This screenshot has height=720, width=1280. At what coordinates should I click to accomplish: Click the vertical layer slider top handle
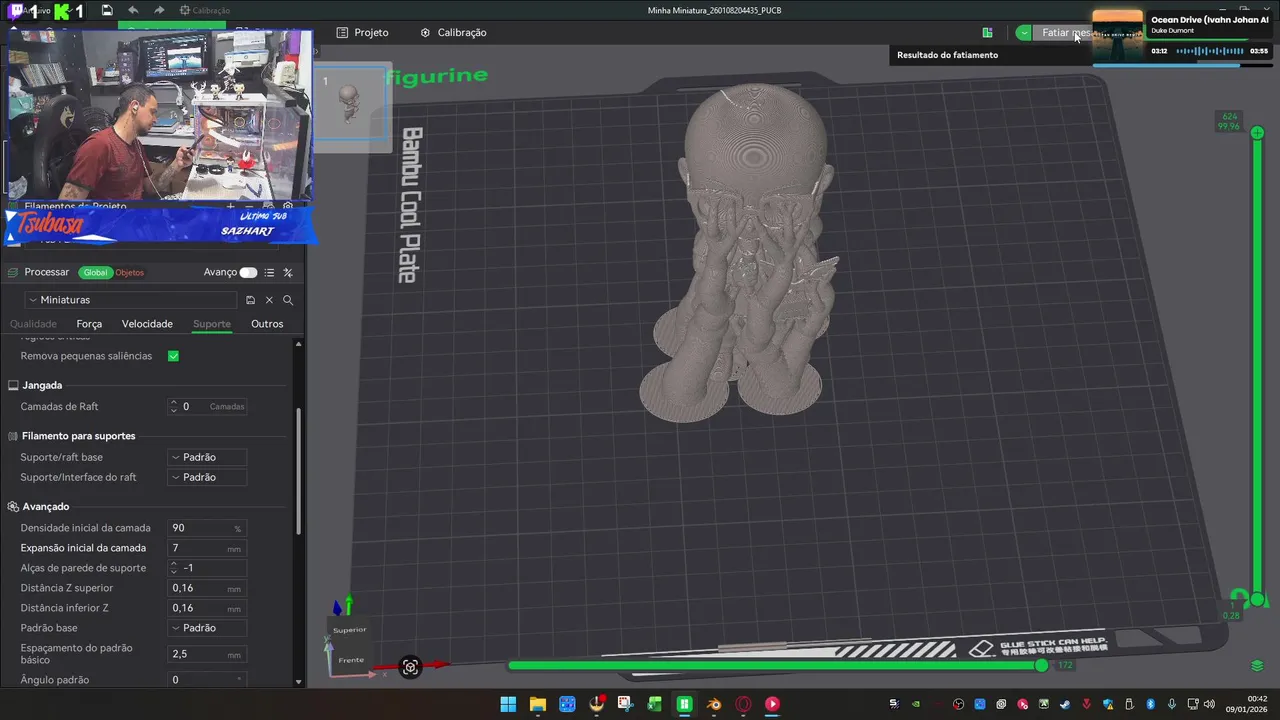pos(1258,133)
